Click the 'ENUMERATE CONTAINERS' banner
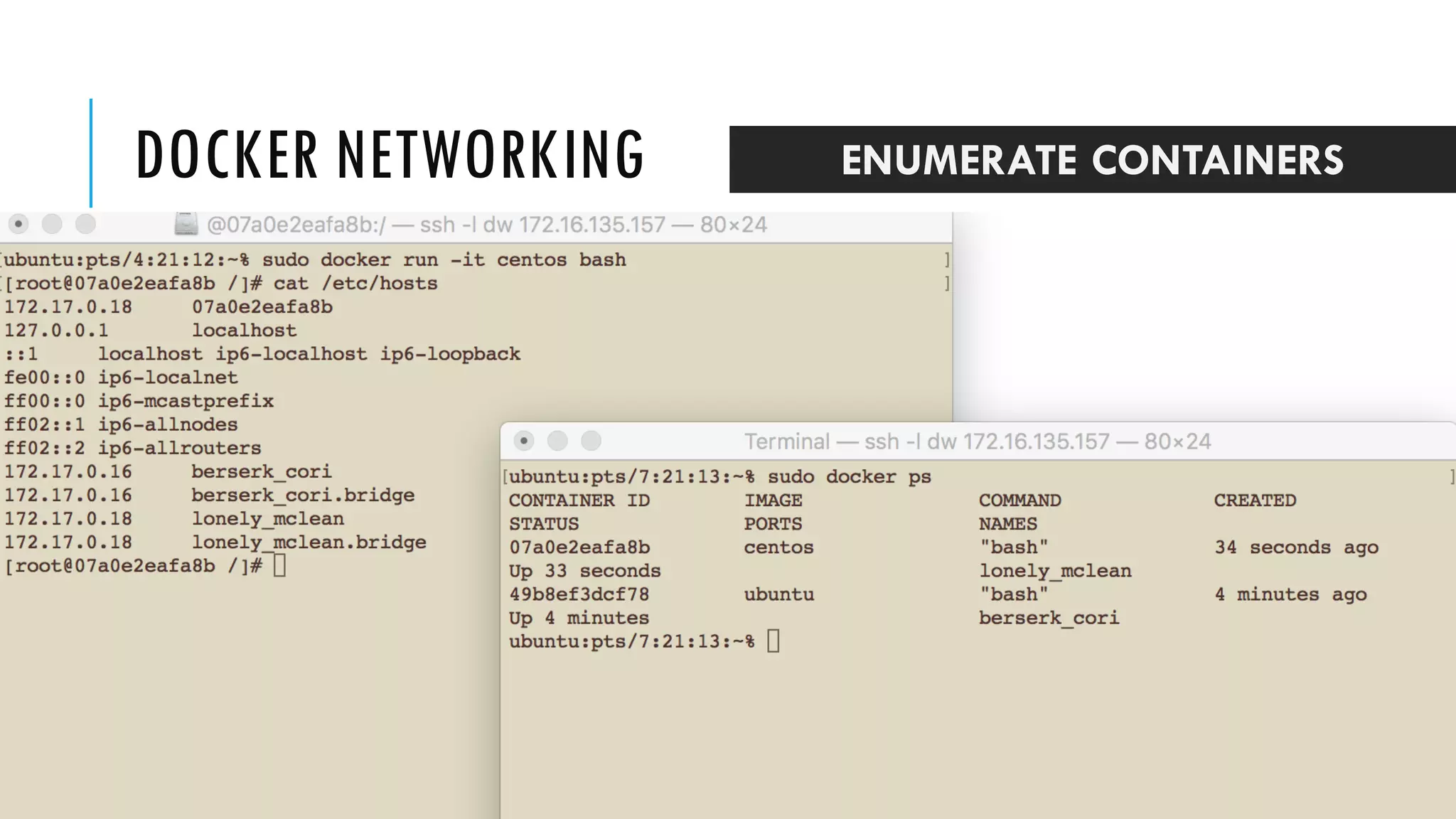 1093,160
